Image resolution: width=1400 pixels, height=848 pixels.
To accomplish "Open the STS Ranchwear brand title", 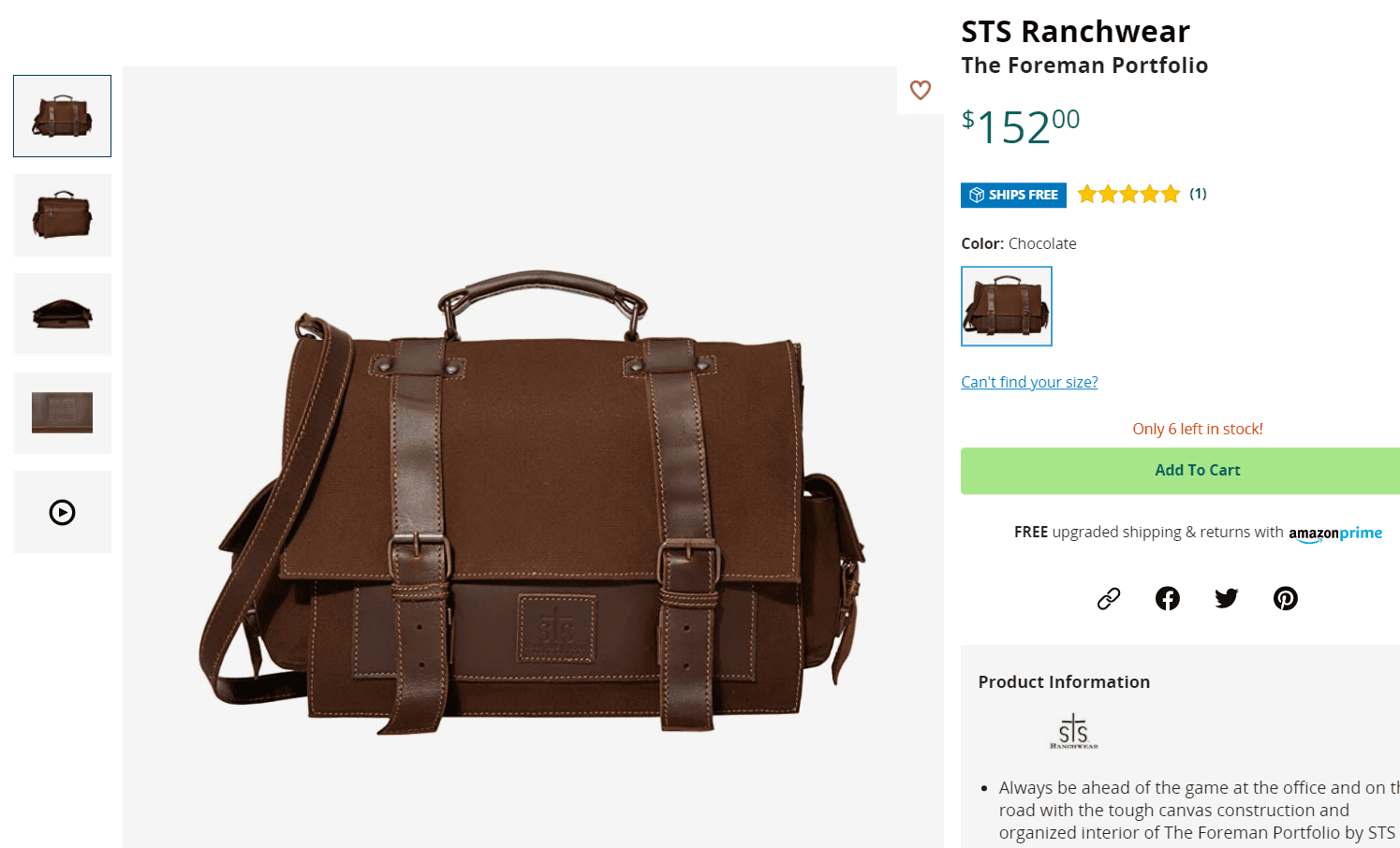I will pyautogui.click(x=1075, y=32).
